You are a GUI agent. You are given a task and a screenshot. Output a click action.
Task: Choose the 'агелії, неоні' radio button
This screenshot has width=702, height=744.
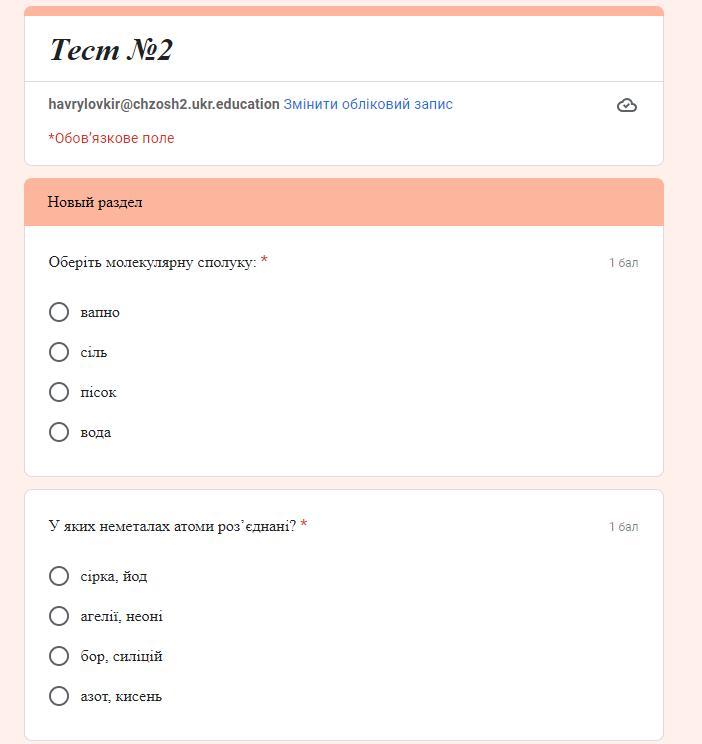pyautogui.click(x=59, y=616)
